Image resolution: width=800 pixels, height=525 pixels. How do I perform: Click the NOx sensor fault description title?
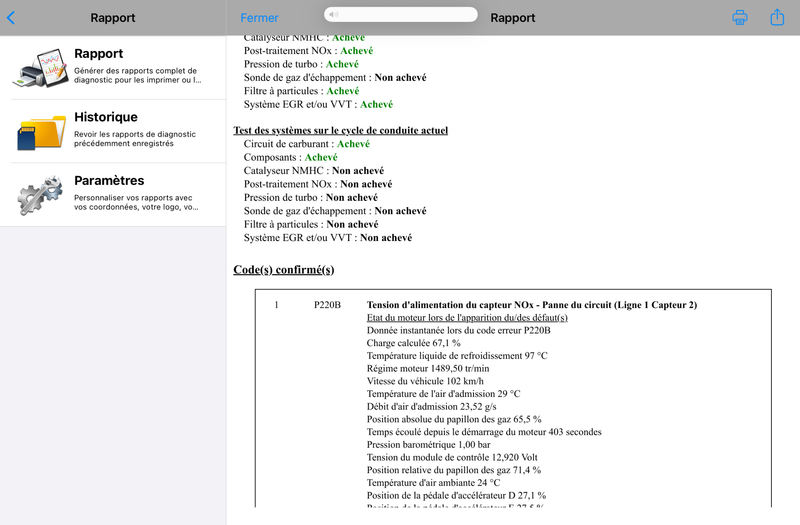click(x=532, y=305)
